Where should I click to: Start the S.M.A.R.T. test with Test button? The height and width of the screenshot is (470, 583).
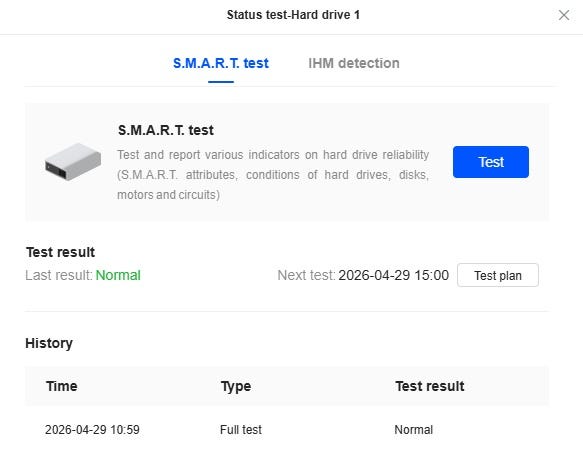(x=491, y=162)
